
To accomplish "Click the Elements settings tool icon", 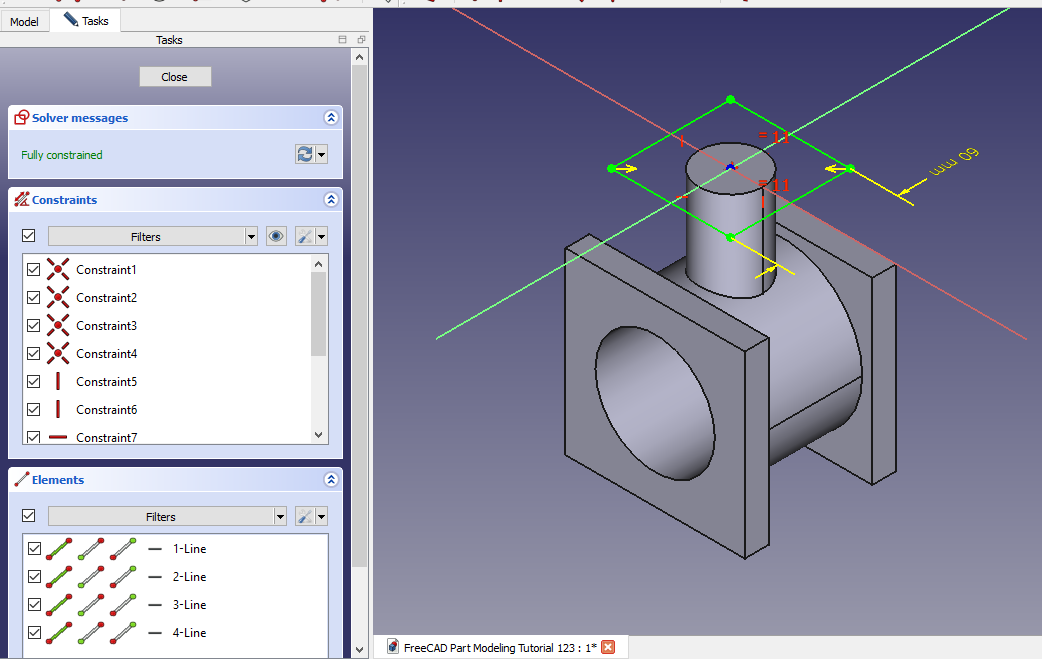I will pyautogui.click(x=306, y=516).
